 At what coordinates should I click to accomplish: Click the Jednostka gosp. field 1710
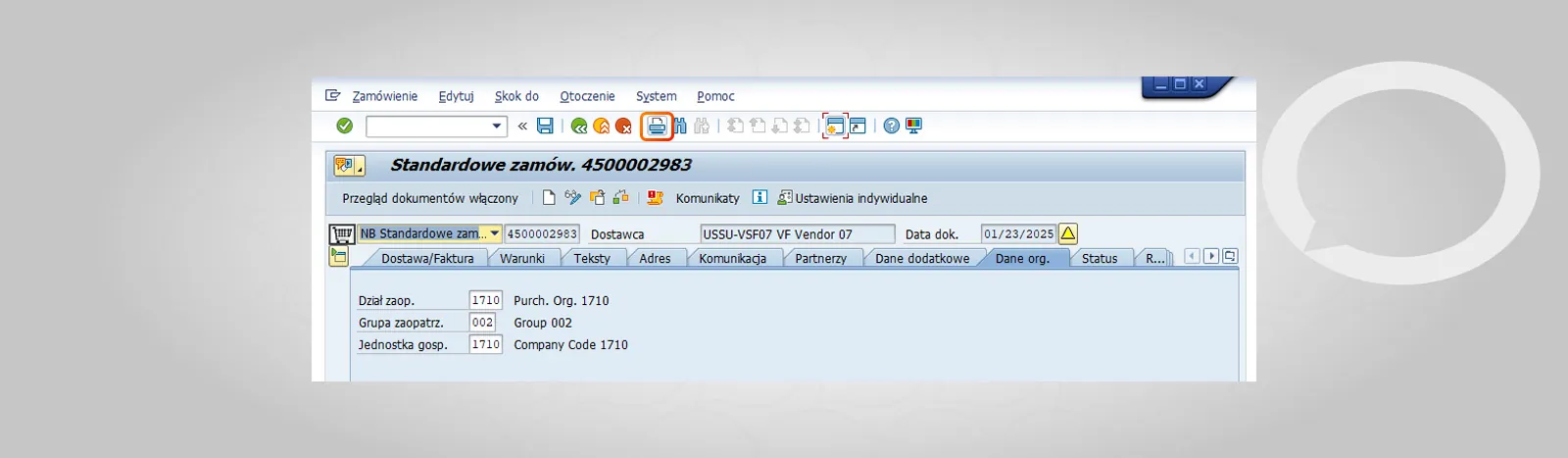485,344
